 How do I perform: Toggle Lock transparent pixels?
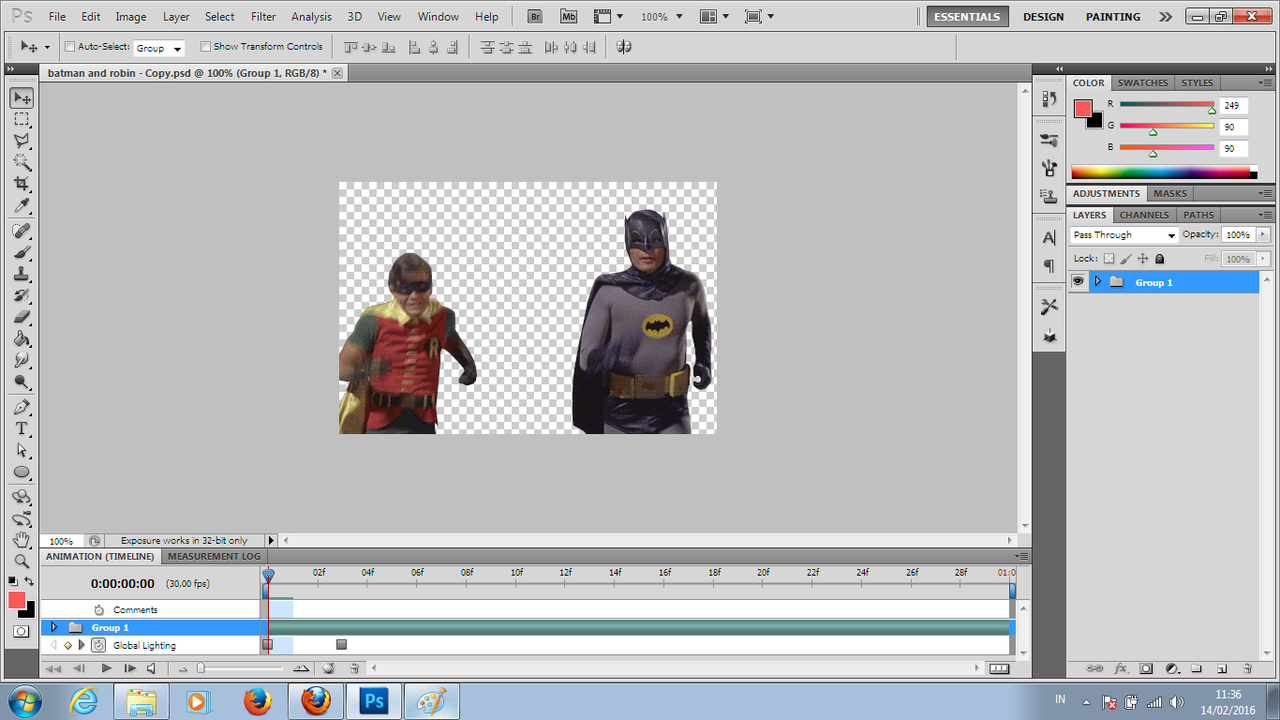click(x=1109, y=259)
